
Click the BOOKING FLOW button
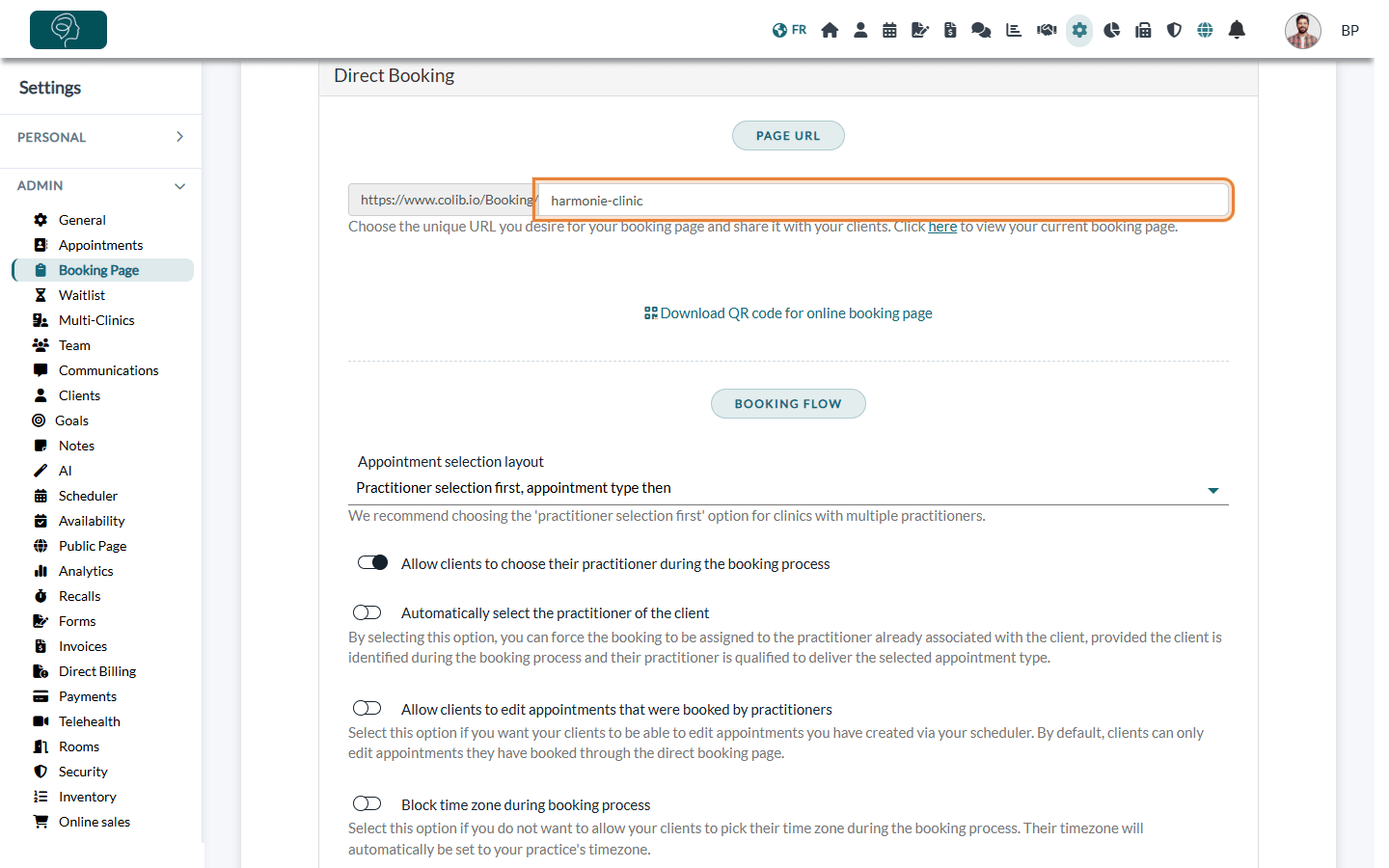[x=788, y=404]
